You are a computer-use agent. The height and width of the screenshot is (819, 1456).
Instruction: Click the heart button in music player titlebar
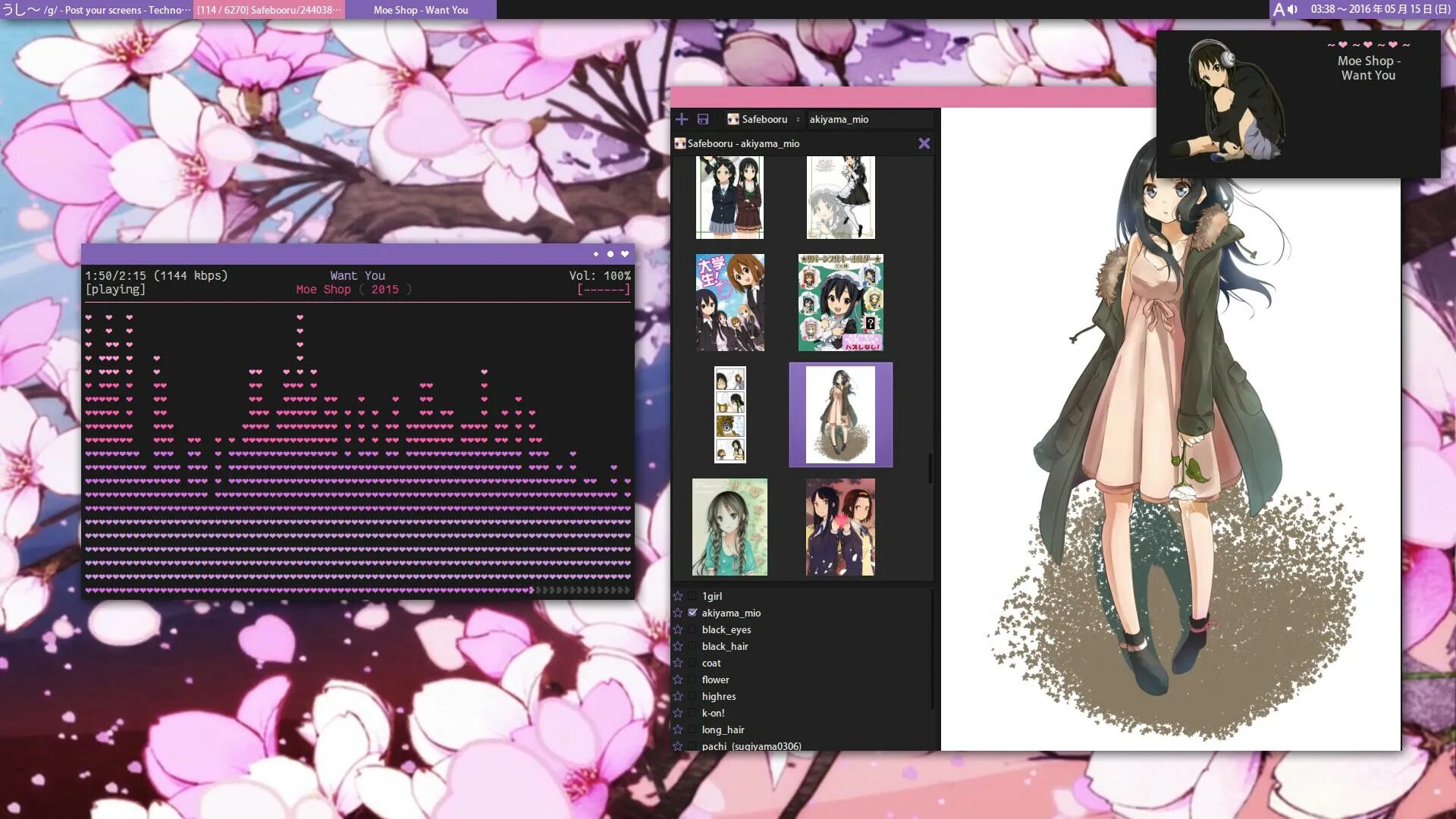625,254
